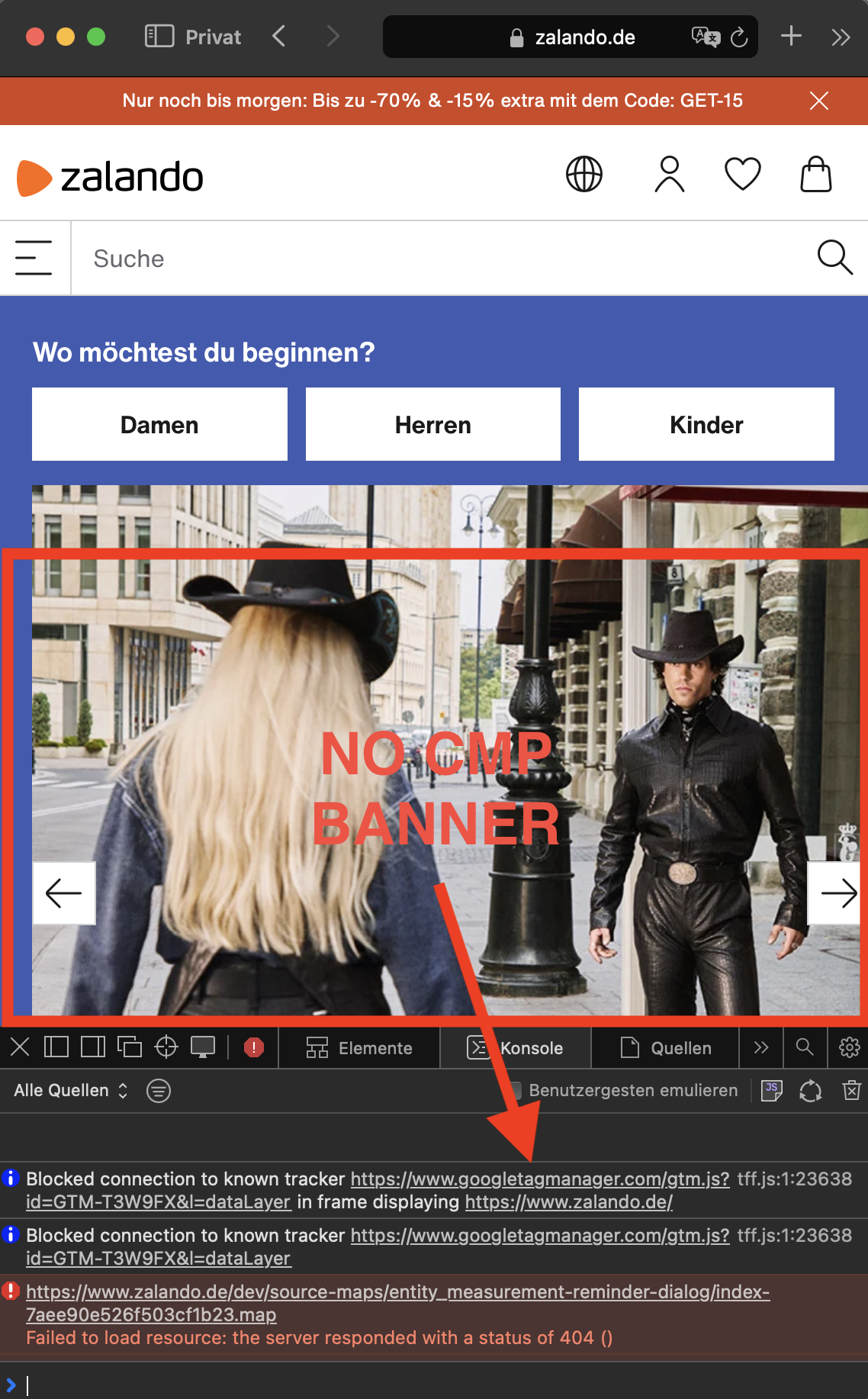Close the Web Inspector panel
868x1399 pixels.
[20, 1047]
